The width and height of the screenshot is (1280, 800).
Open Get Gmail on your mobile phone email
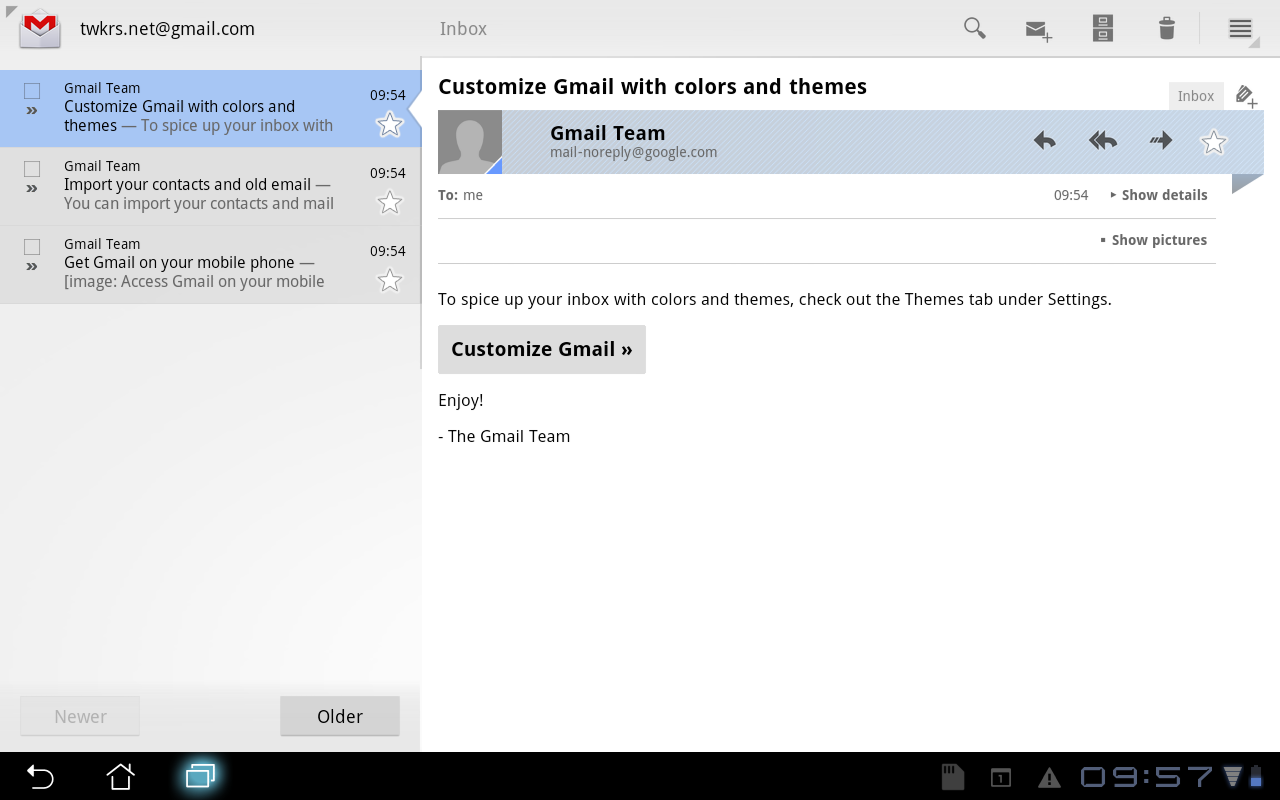point(210,265)
